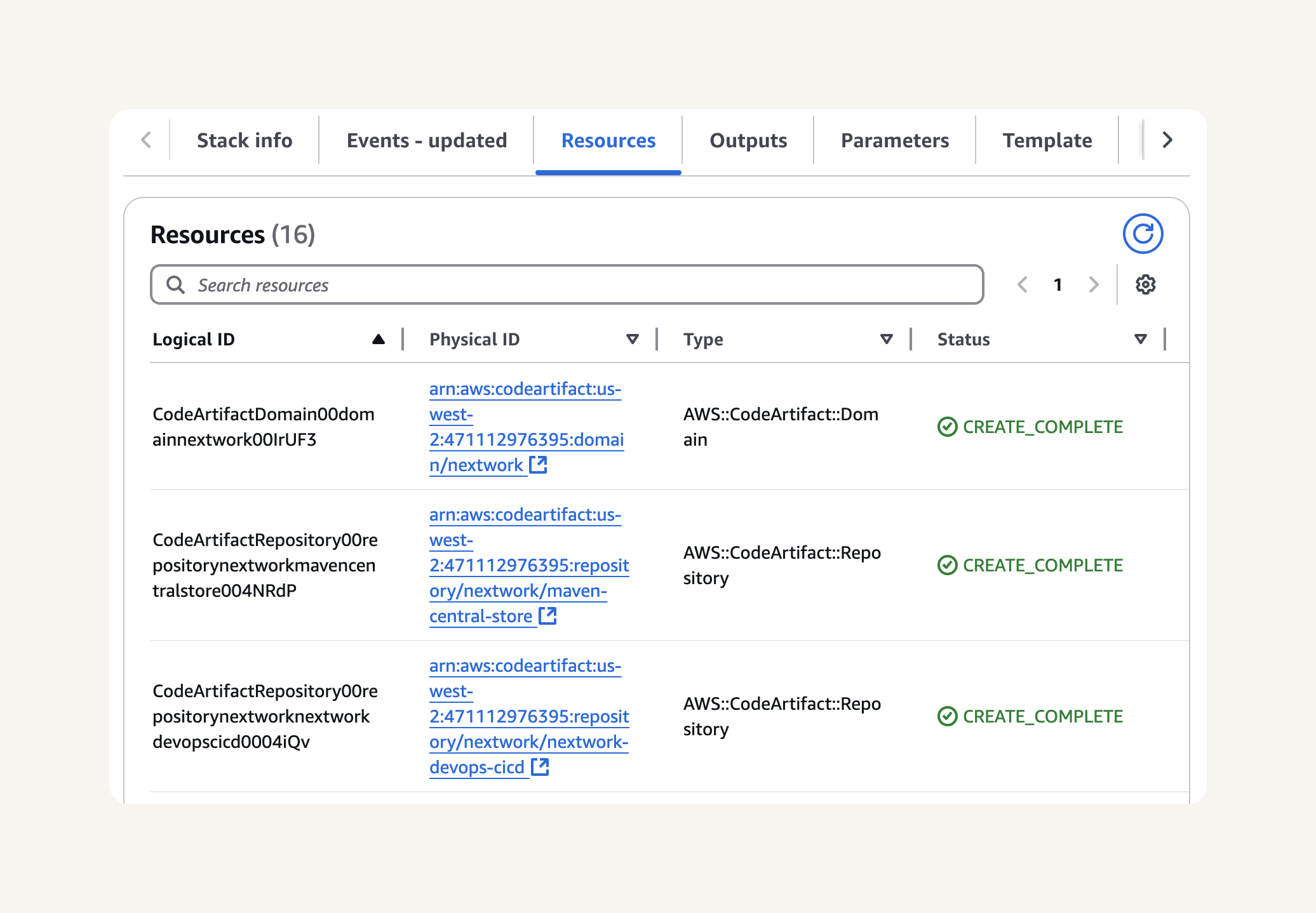The height and width of the screenshot is (913, 1316).
Task: Click the Logical ID column header
Action: point(194,339)
